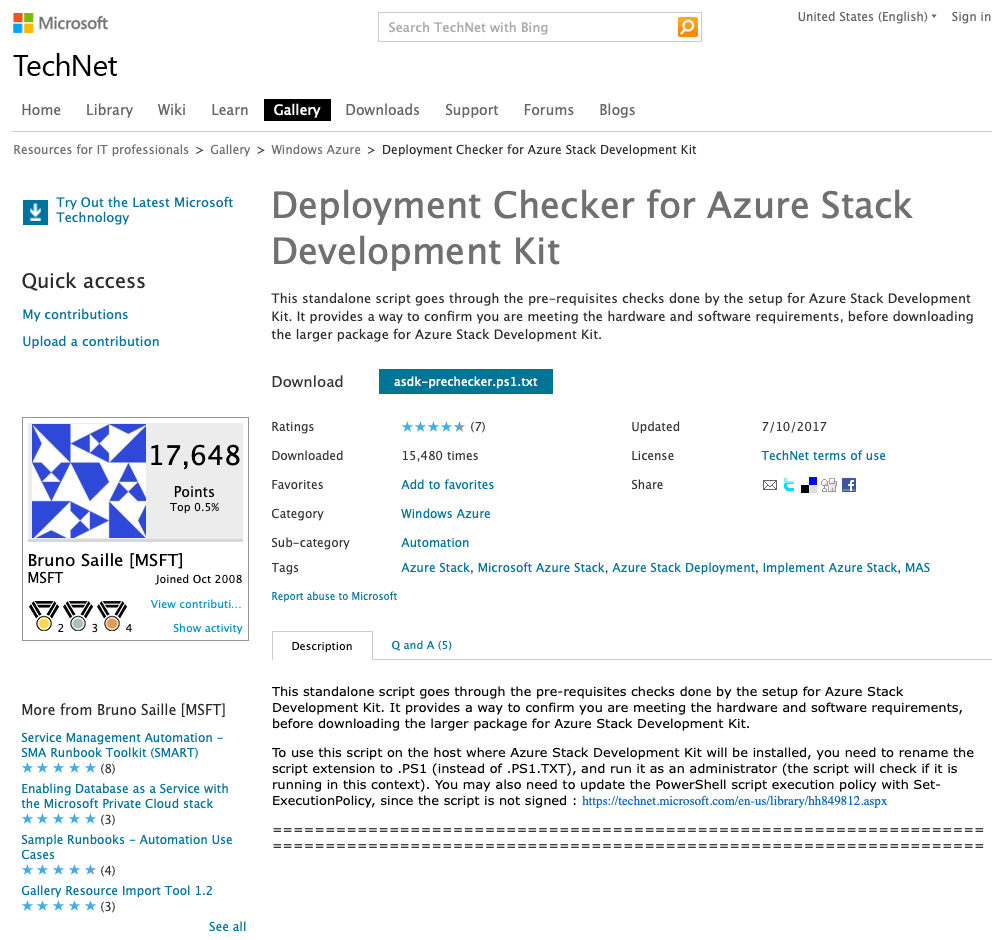The image size is (998, 940).
Task: Open Bruno Saille's profile avatar image
Action: [x=89, y=481]
